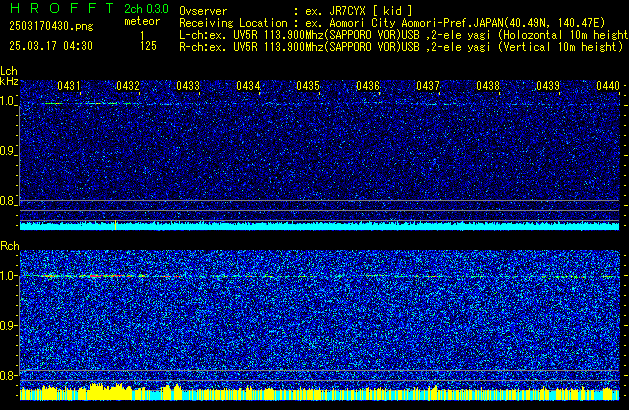Click the meteor count label
This screenshot has height=410, width=629.
[142, 21]
